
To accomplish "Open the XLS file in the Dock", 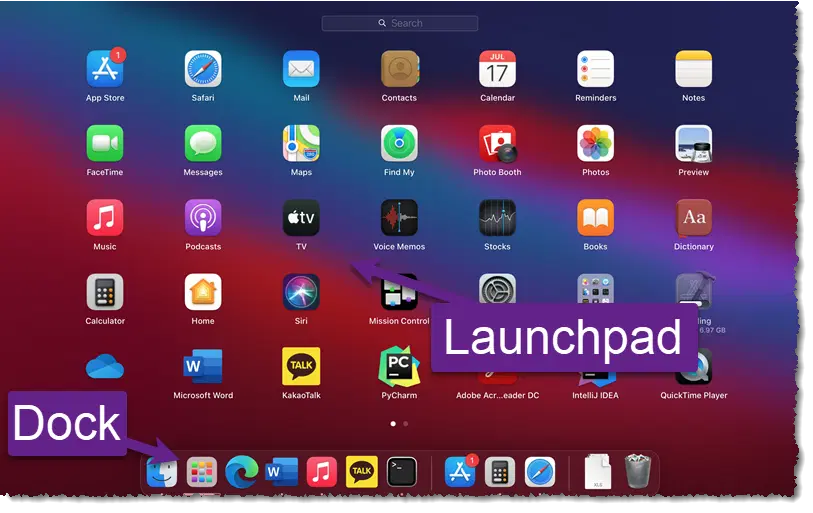I will point(598,472).
